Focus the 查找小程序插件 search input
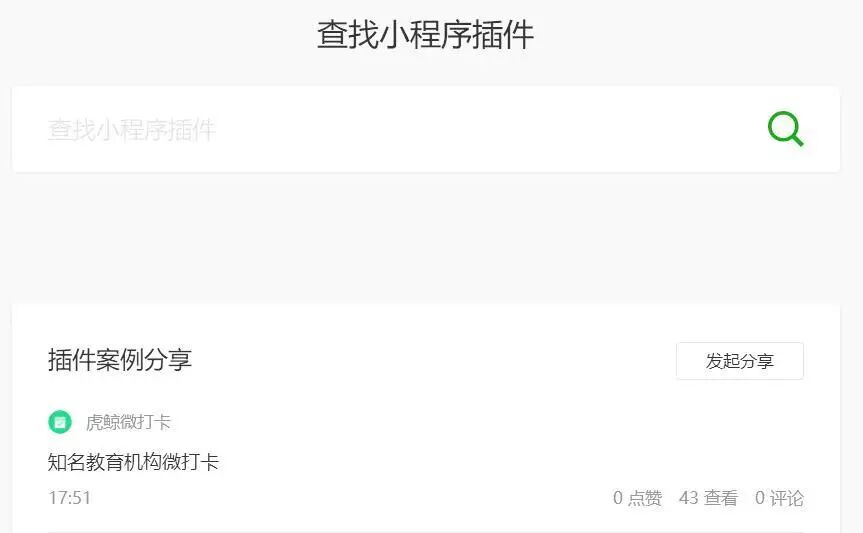 (x=425, y=129)
